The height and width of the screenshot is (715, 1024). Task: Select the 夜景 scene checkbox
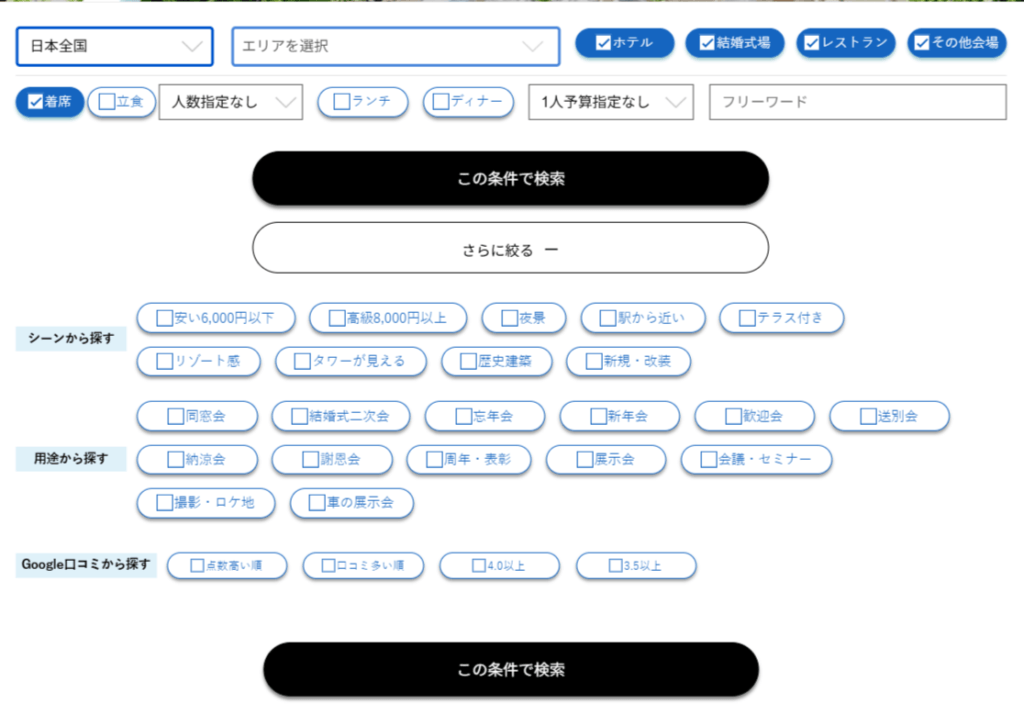[x=524, y=318]
